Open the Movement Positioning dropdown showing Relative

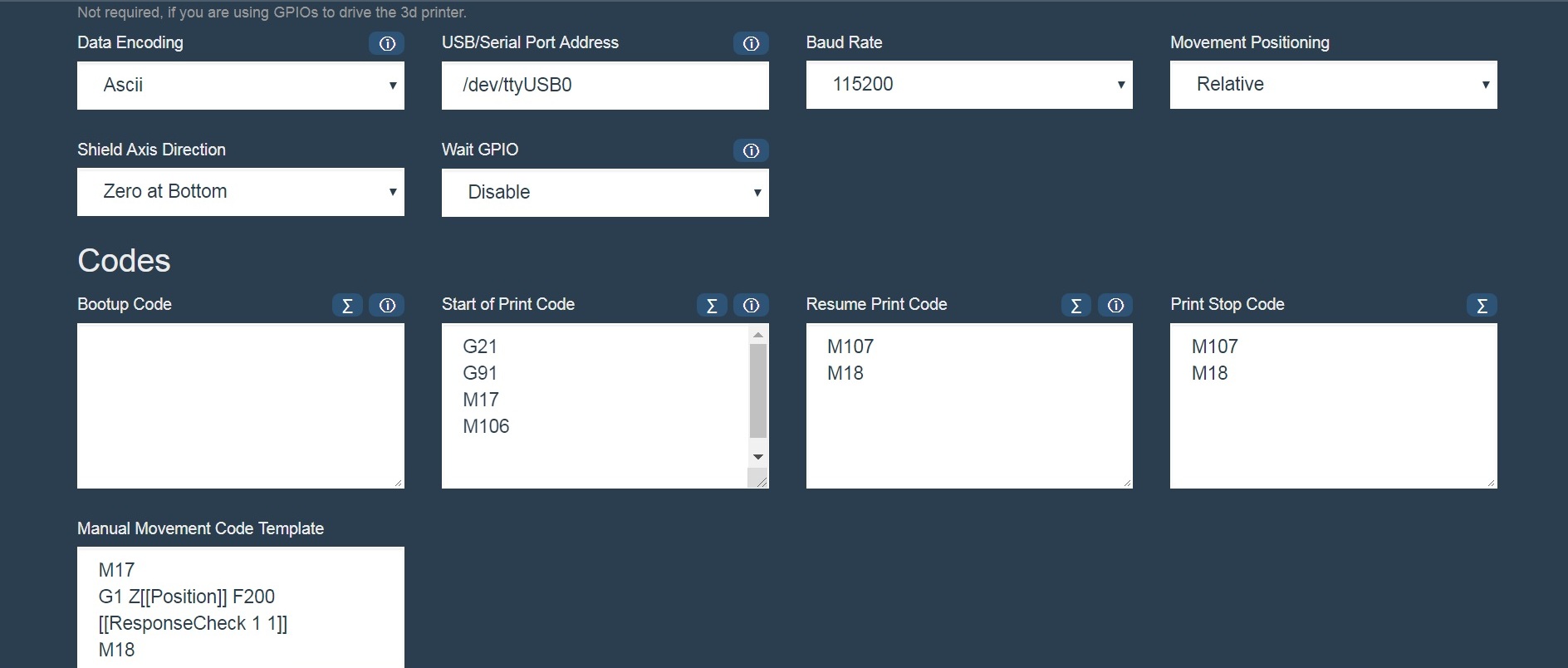(x=1334, y=84)
